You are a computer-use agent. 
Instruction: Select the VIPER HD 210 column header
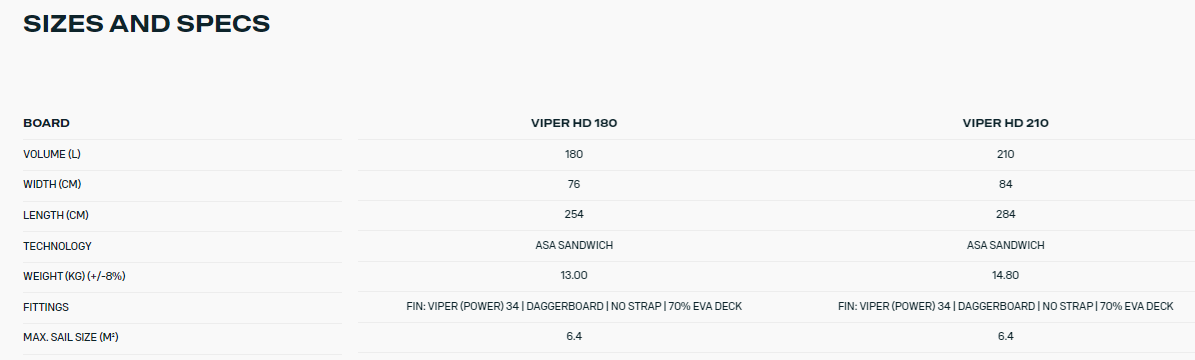pyautogui.click(x=1005, y=123)
